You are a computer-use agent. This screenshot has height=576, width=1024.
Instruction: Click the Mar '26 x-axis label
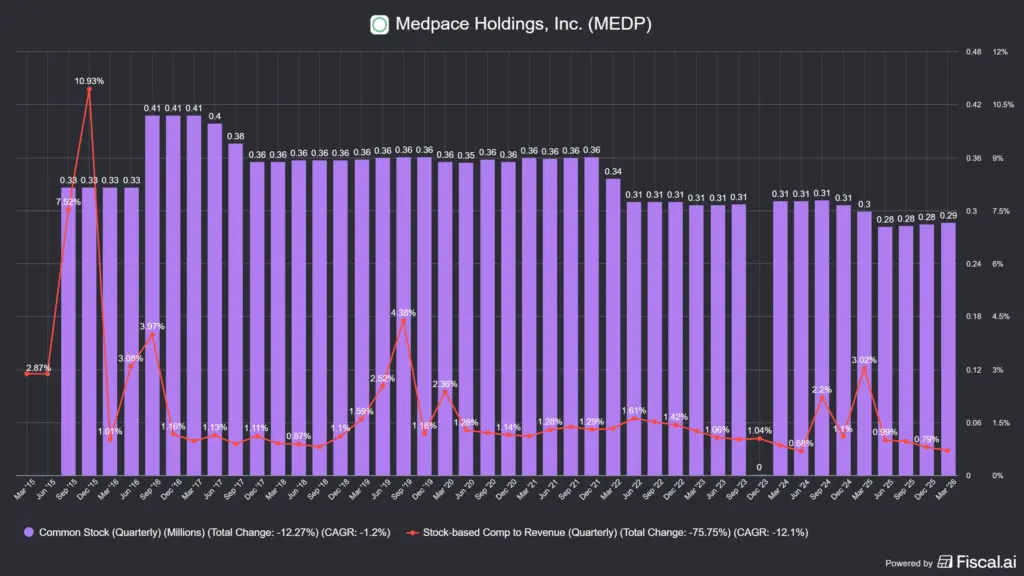point(946,488)
